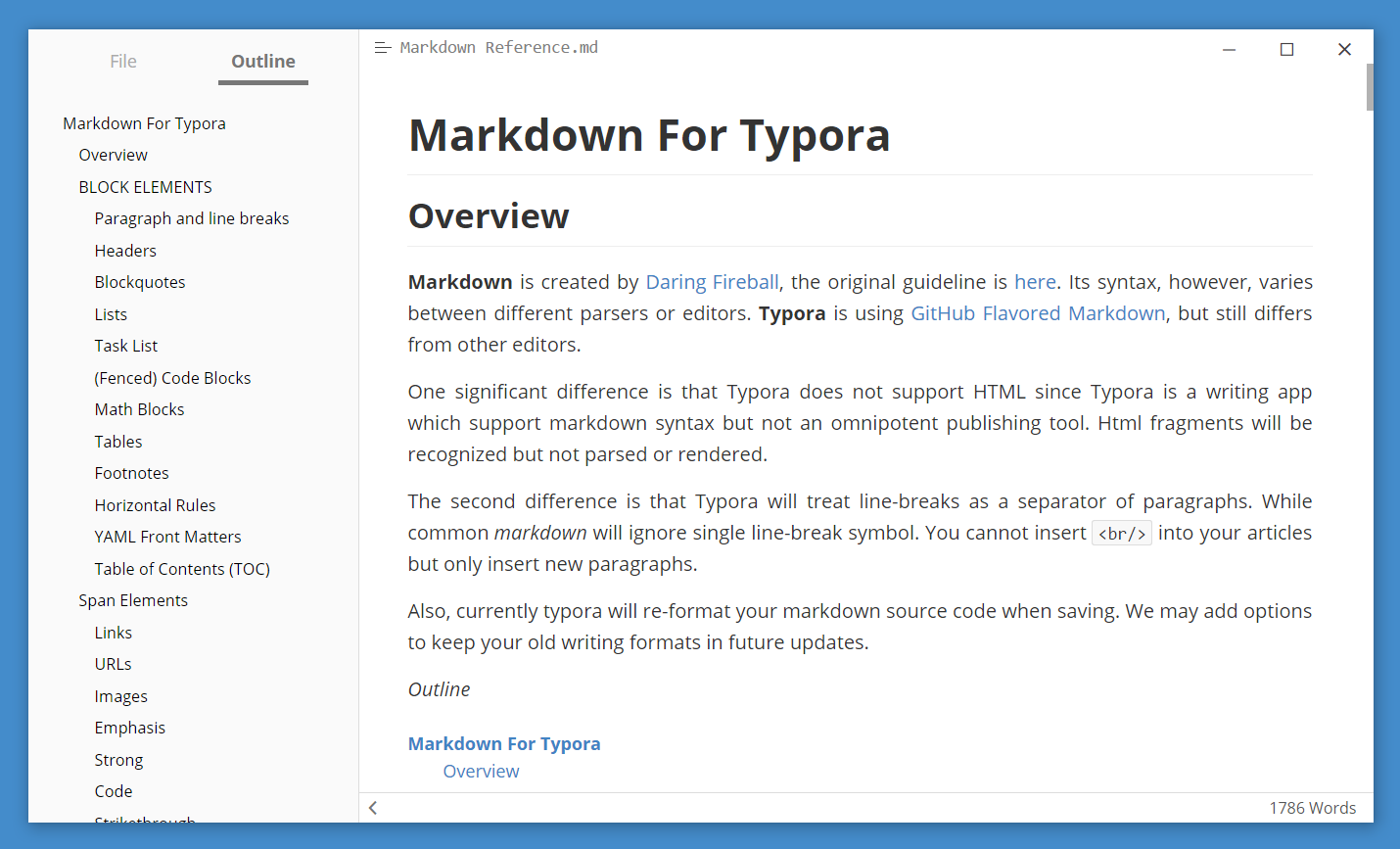Jump to "Blockquotes" section via outline
Image resolution: width=1400 pixels, height=849 pixels.
139,281
